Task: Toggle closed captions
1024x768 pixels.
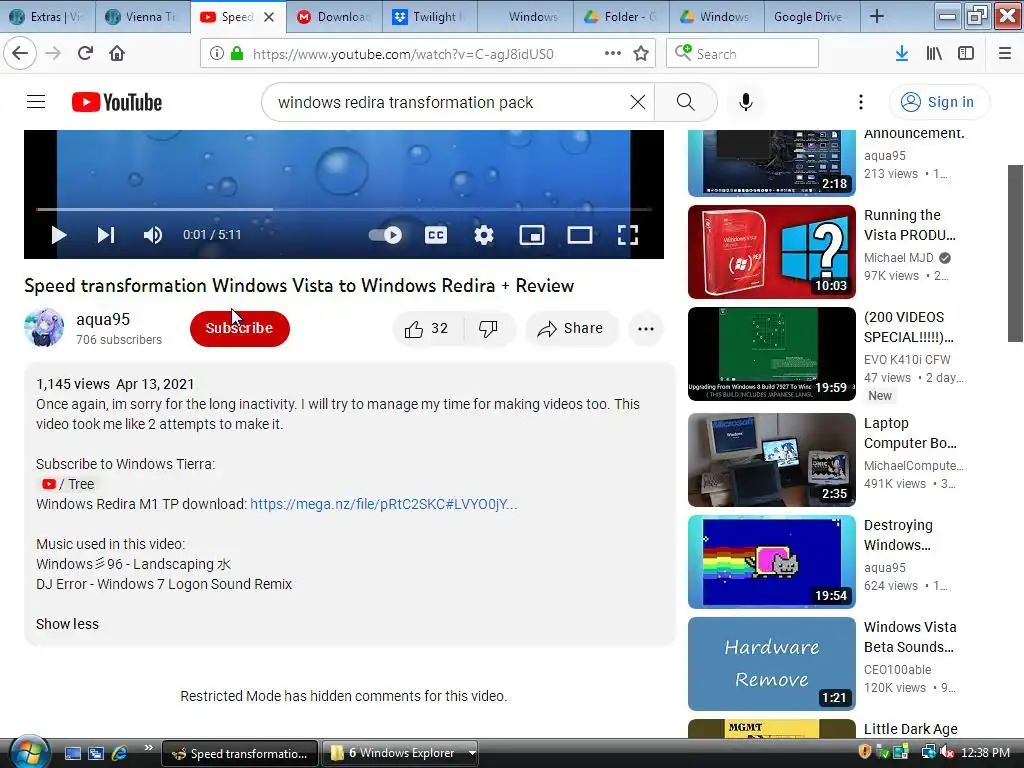Action: coord(436,235)
